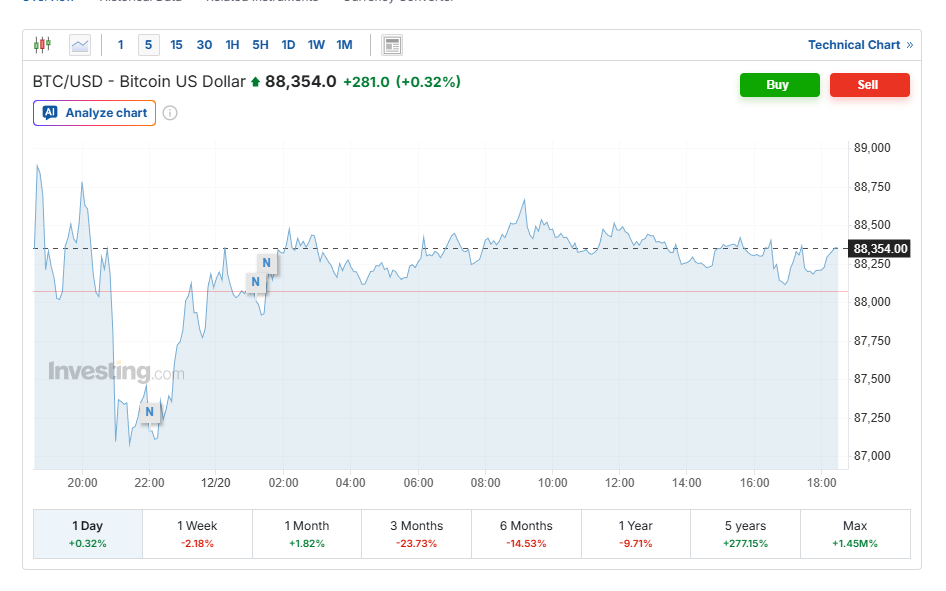Choose the 1W interval option
Screen dimensions: 946x591
[x=316, y=45]
